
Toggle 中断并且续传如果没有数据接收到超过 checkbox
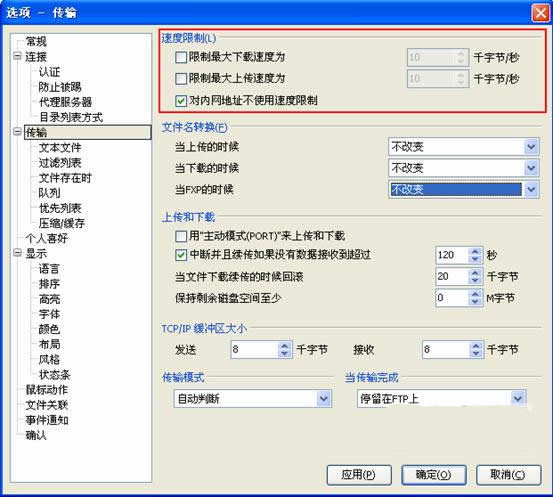pyautogui.click(x=181, y=255)
